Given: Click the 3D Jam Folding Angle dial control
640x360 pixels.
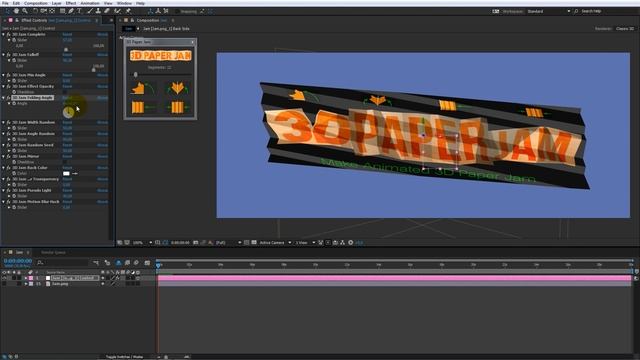Looking at the screenshot, I should (x=69, y=112).
